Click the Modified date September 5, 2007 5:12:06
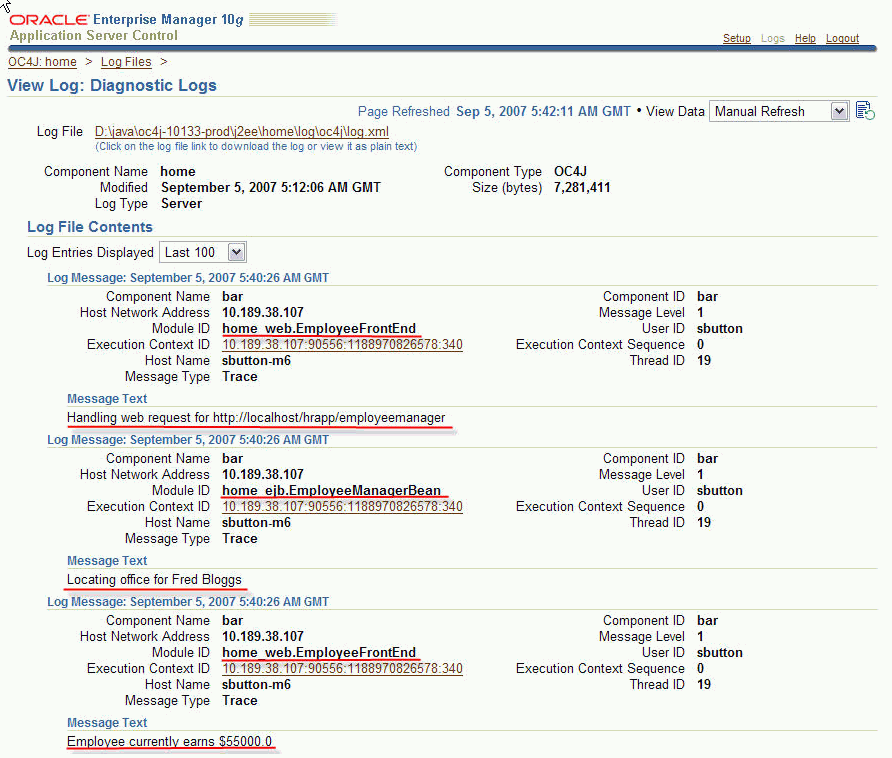The height and width of the screenshot is (758, 892). pyautogui.click(x=271, y=187)
